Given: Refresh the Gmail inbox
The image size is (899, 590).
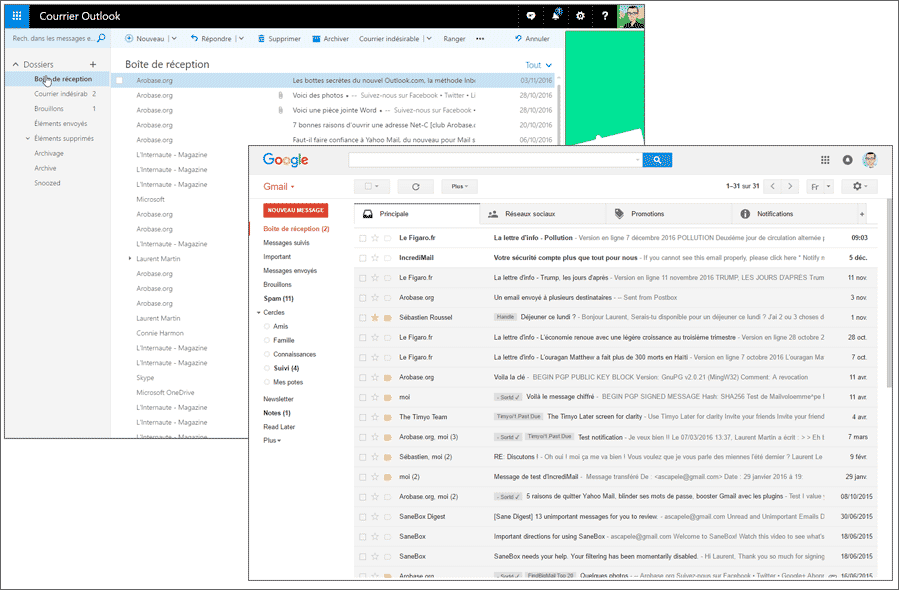Looking at the screenshot, I should [x=416, y=186].
